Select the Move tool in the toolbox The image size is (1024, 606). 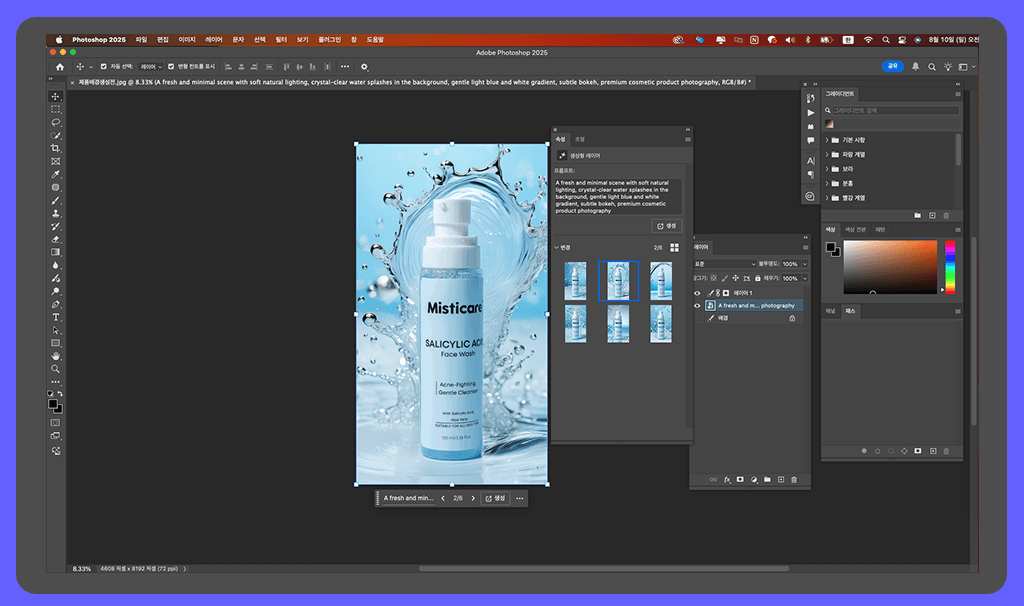click(x=56, y=96)
